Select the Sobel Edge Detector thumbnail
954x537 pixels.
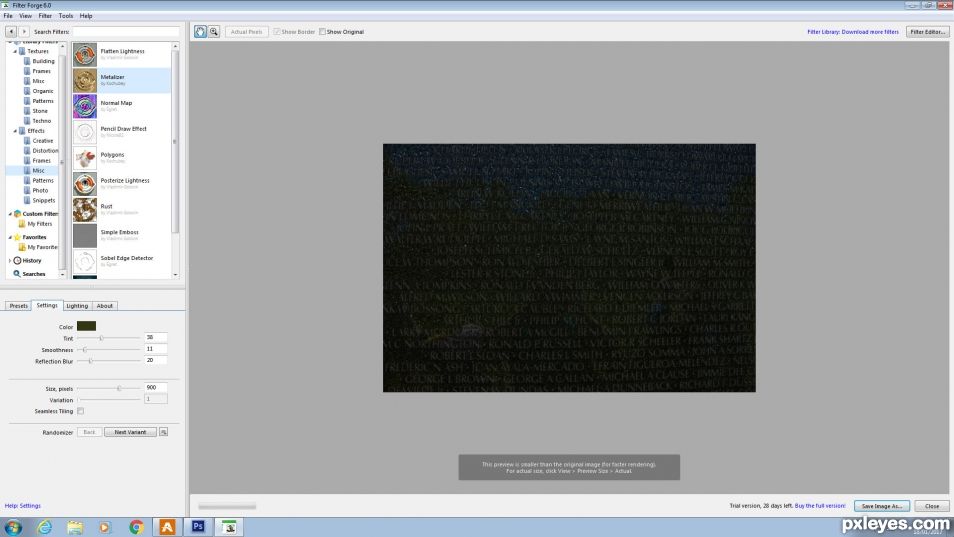(85, 262)
